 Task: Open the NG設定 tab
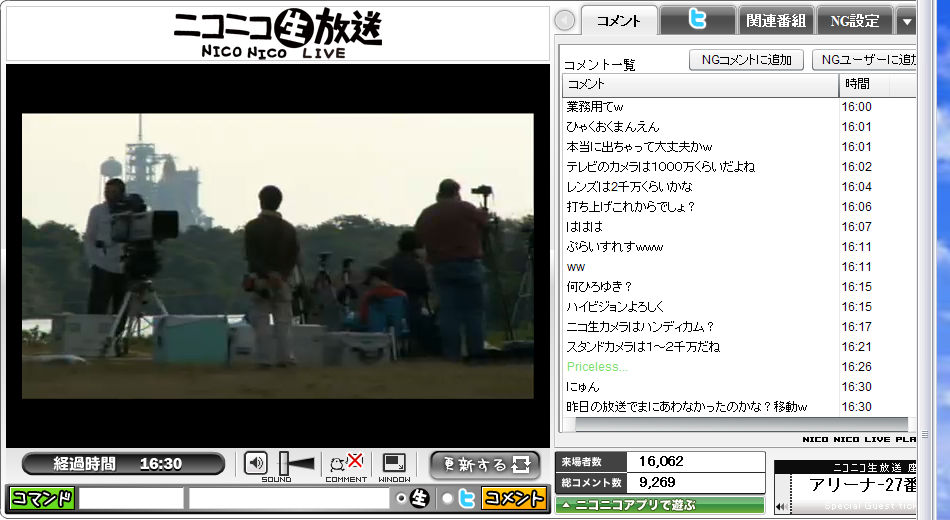(854, 21)
